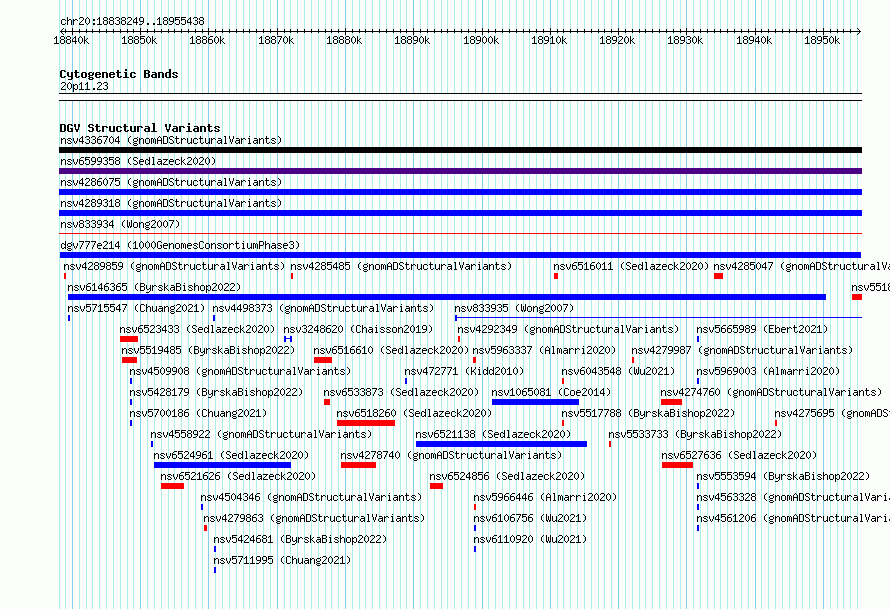Select the red marker under nsv4285047
This screenshot has width=890, height=609.
(x=718, y=276)
